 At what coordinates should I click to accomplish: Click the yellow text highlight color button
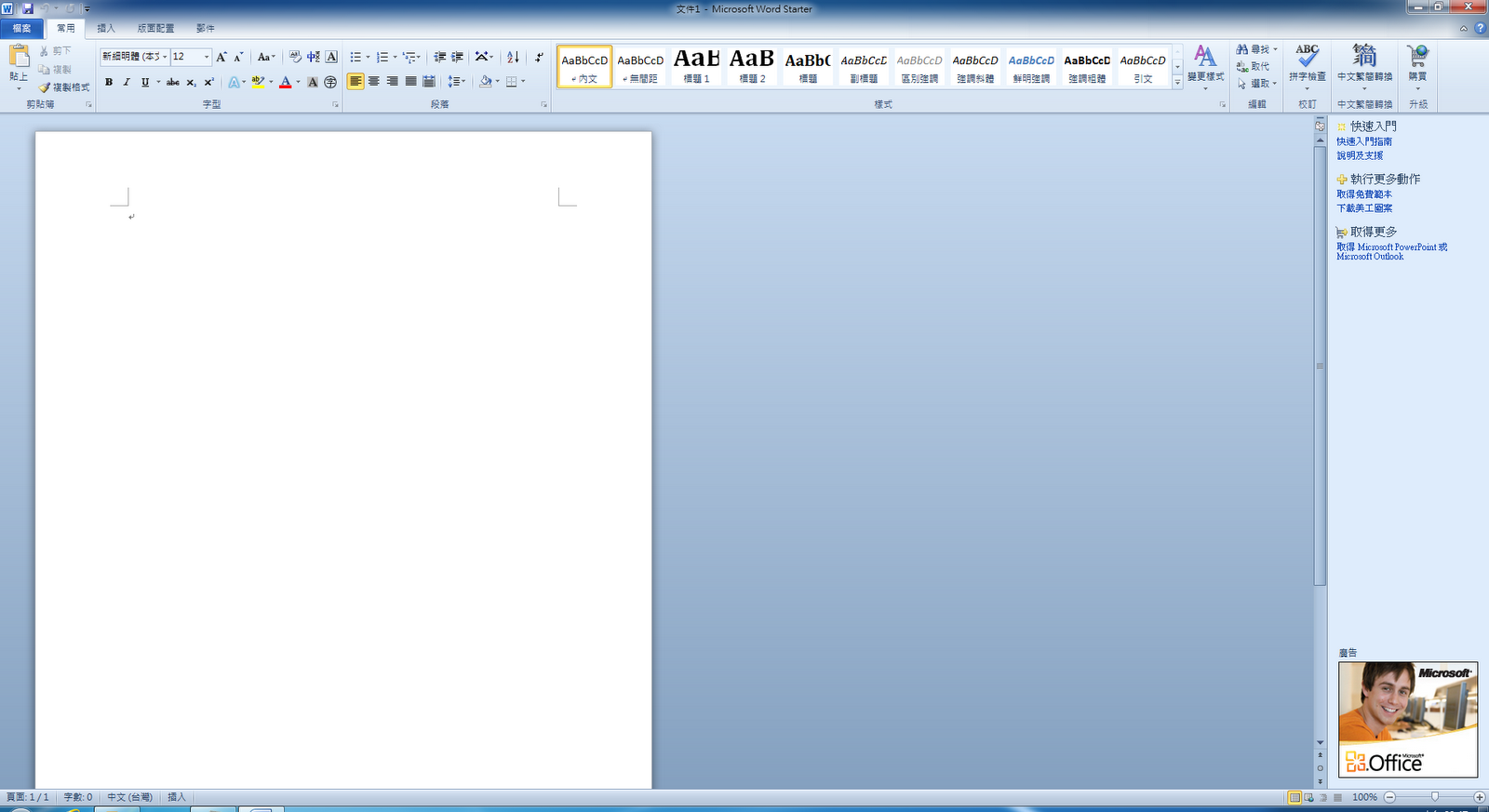258,82
